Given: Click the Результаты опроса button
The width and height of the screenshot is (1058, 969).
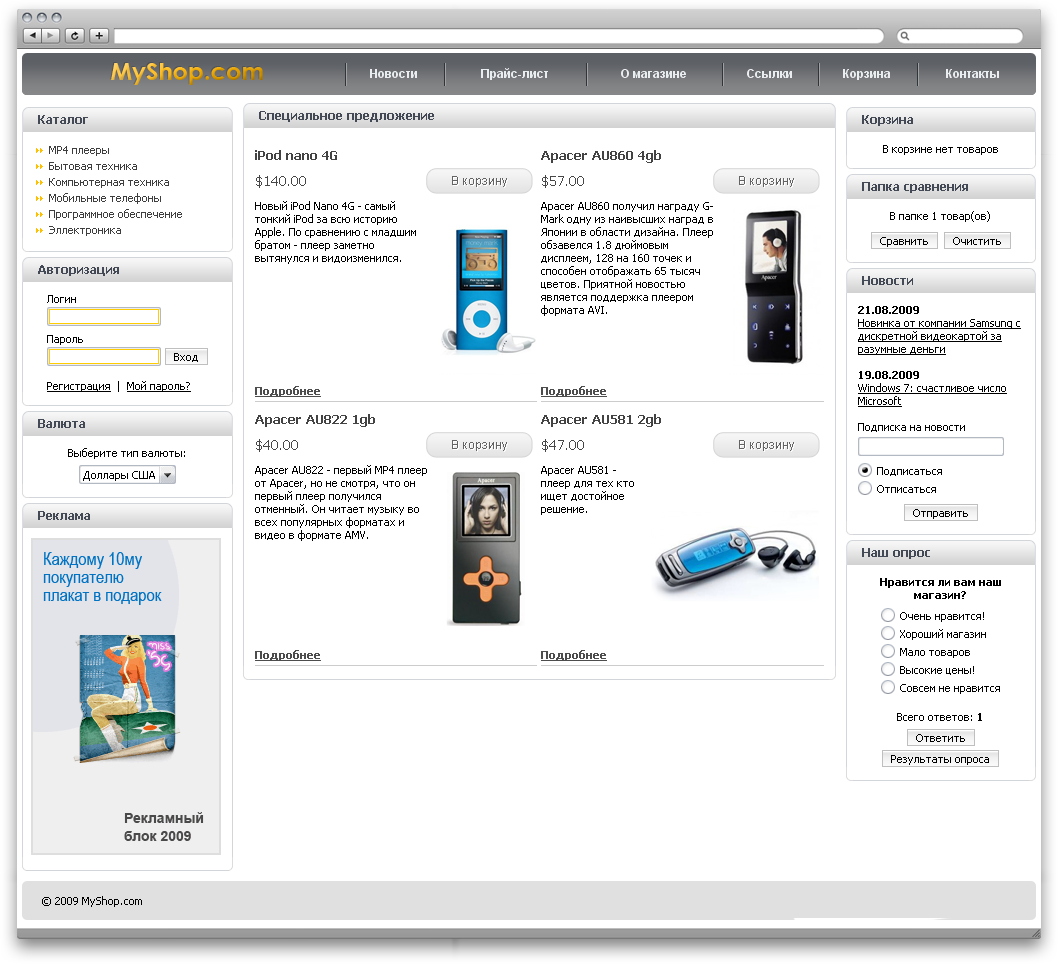Looking at the screenshot, I should click(x=940, y=758).
